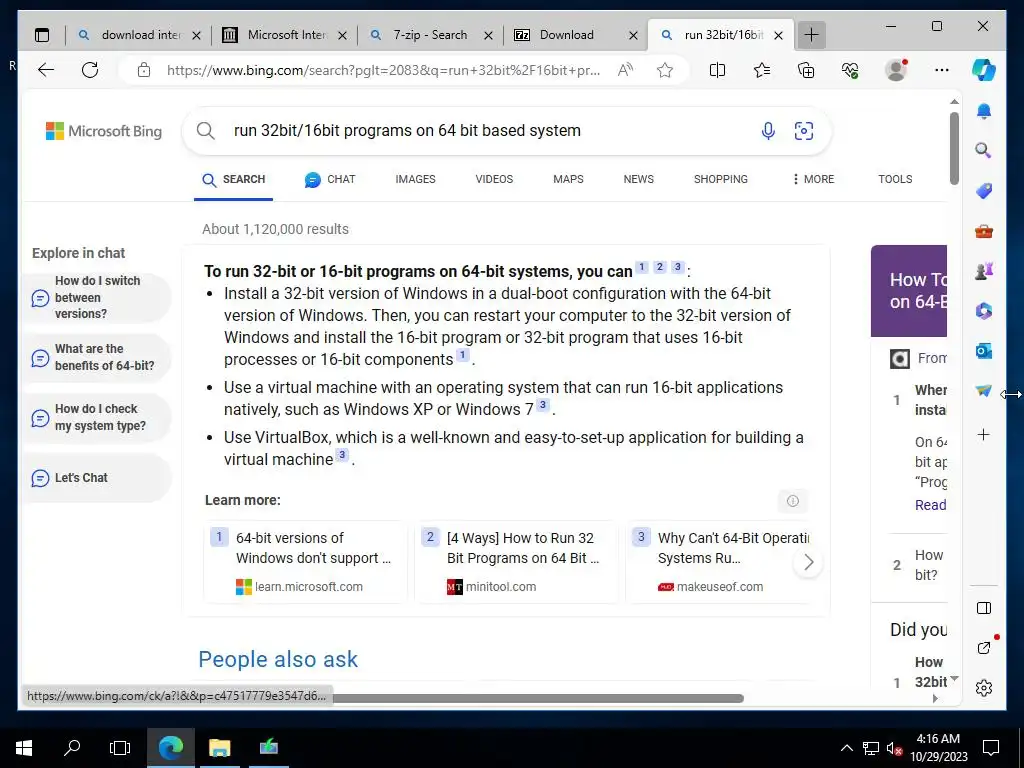Screen dimensions: 1024x768
Task: Click the vertical scrollbar thumb
Action: (x=954, y=148)
